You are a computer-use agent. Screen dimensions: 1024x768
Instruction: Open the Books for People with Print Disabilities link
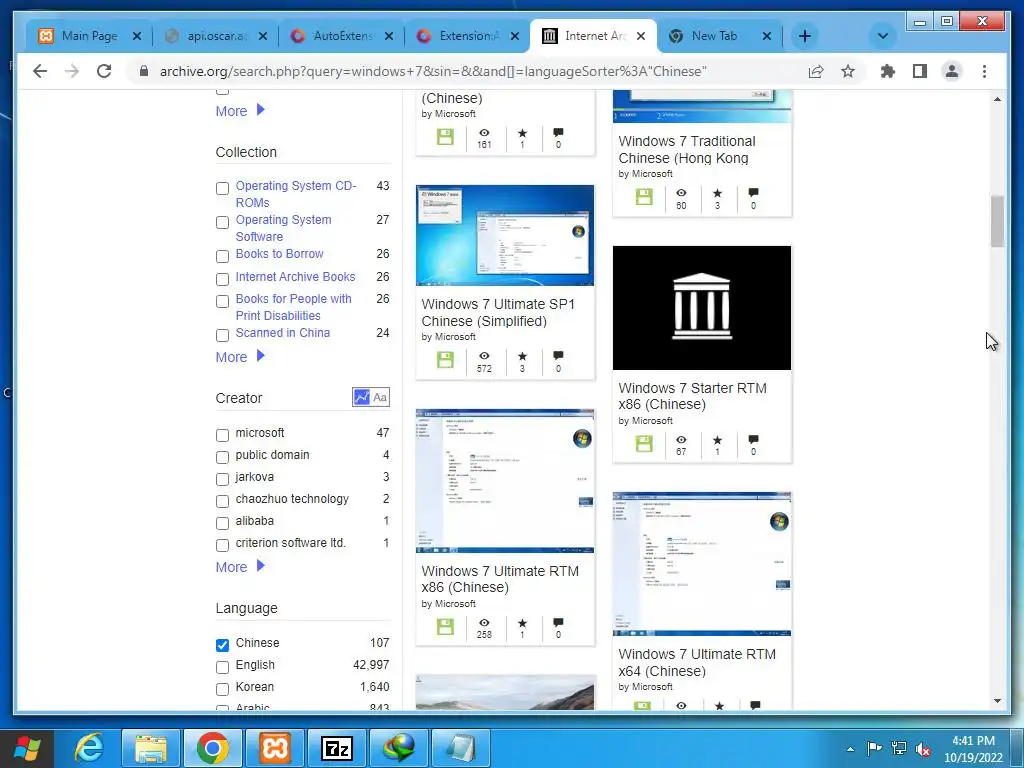pos(293,307)
